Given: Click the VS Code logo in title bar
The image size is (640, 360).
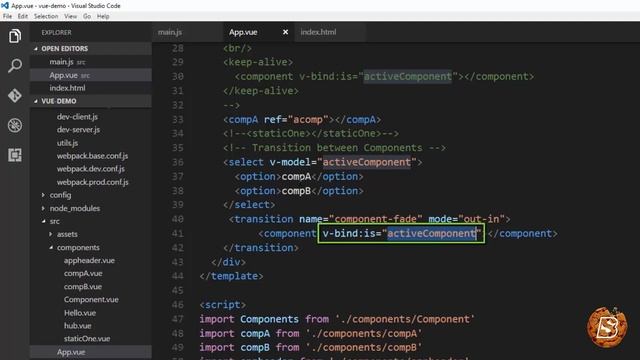Looking at the screenshot, I should [5, 6].
